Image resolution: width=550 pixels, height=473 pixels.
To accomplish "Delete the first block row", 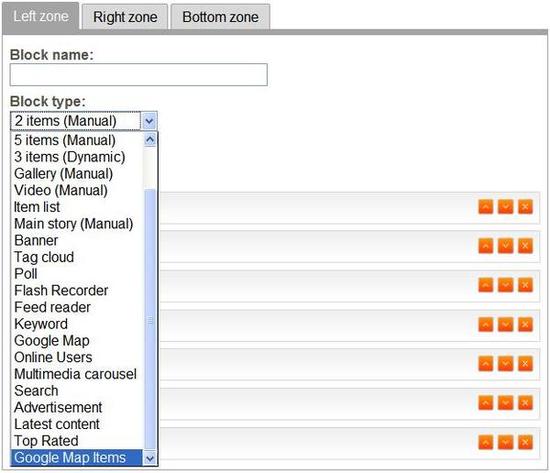I will coord(525,207).
